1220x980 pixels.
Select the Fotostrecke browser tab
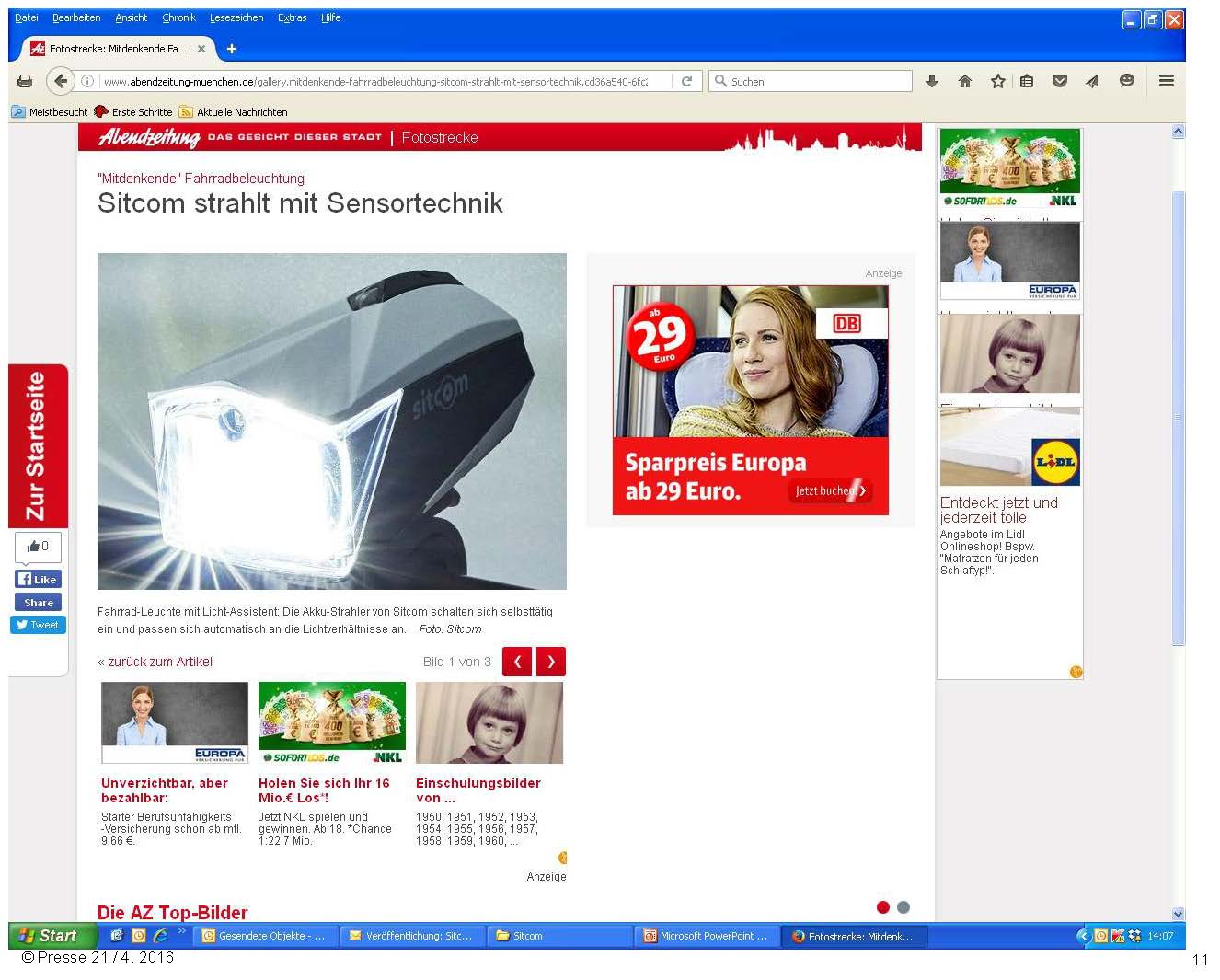pos(120,49)
